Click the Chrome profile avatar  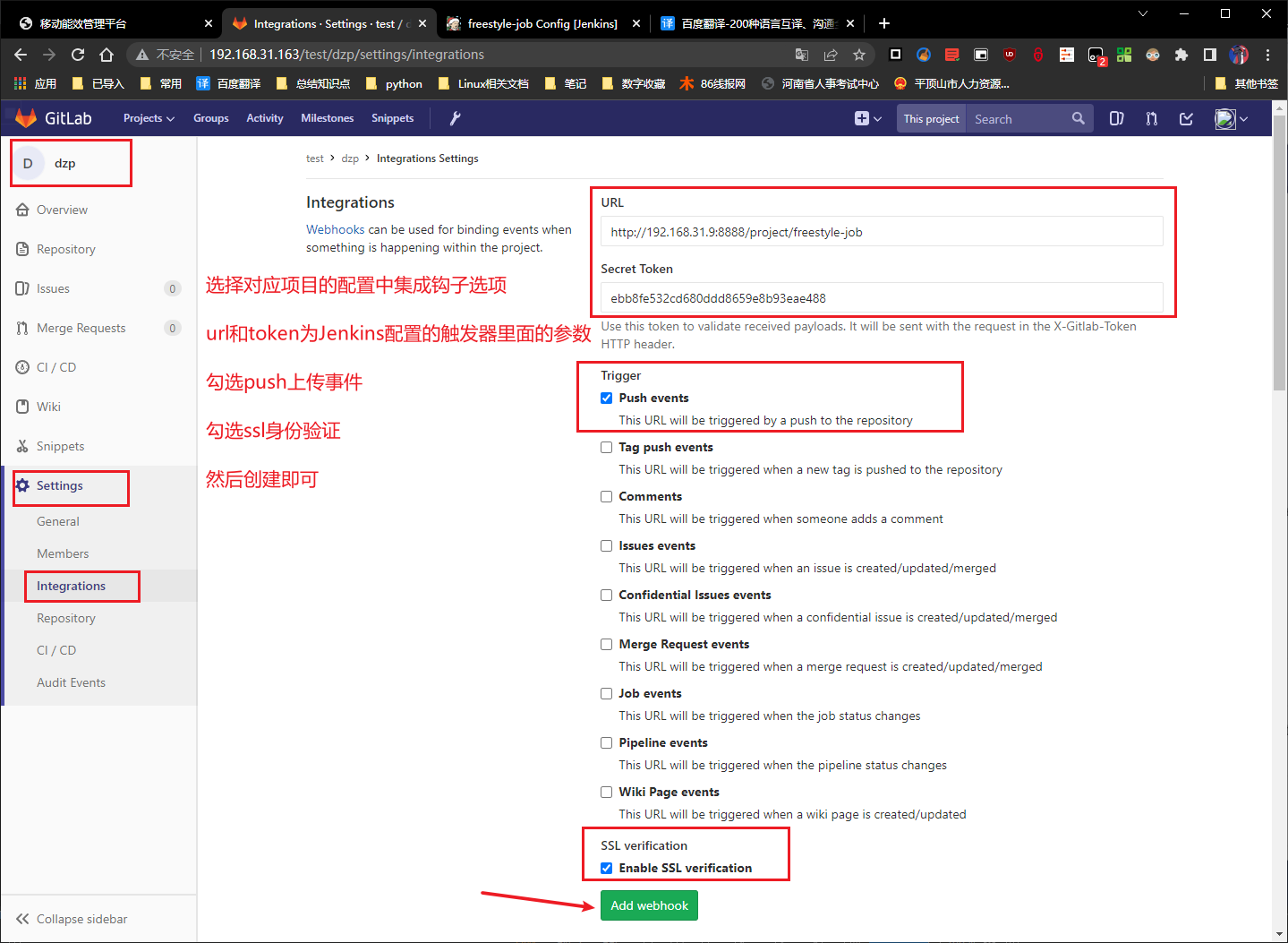tap(1239, 55)
